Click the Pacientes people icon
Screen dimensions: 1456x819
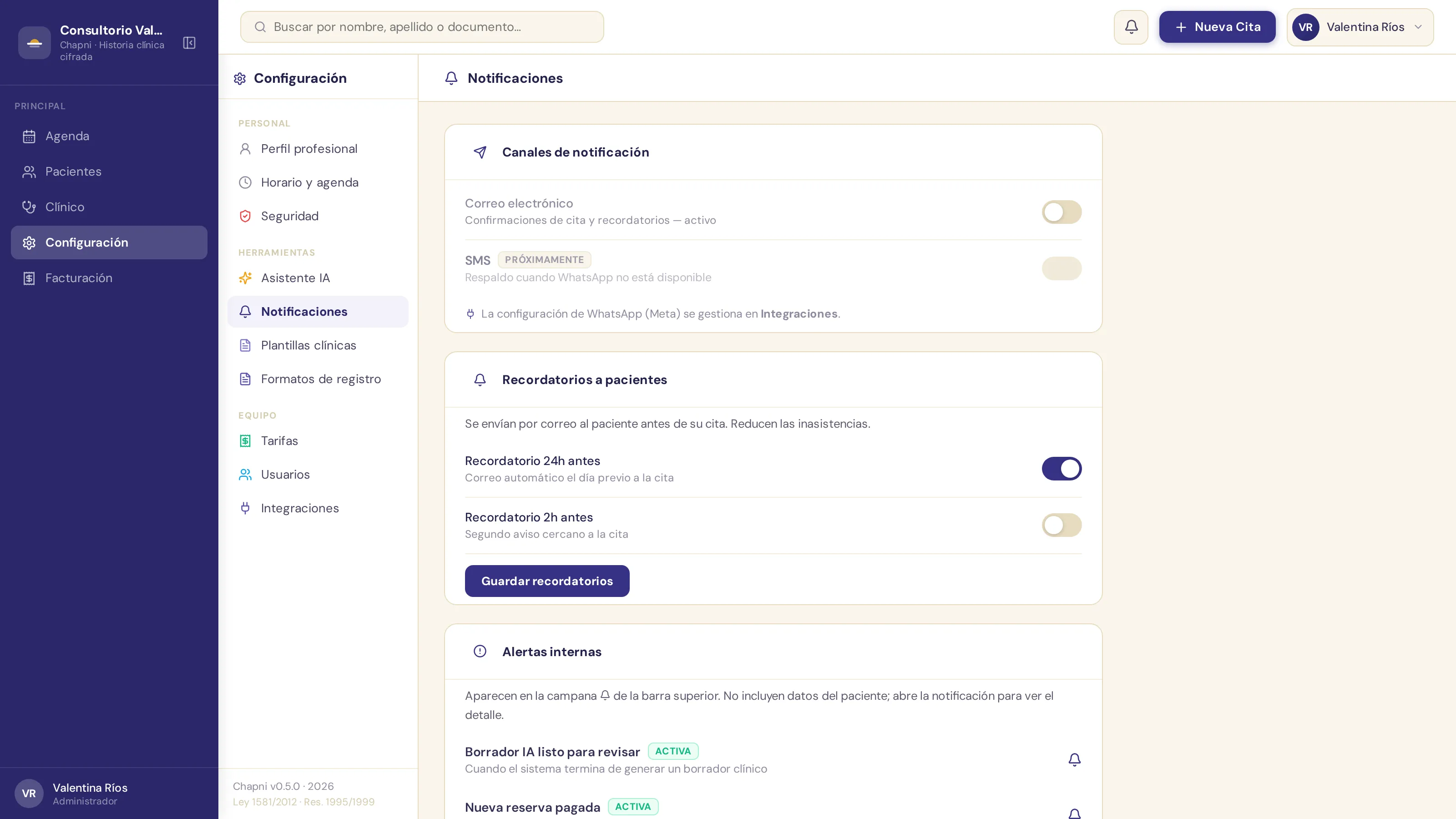tap(29, 172)
